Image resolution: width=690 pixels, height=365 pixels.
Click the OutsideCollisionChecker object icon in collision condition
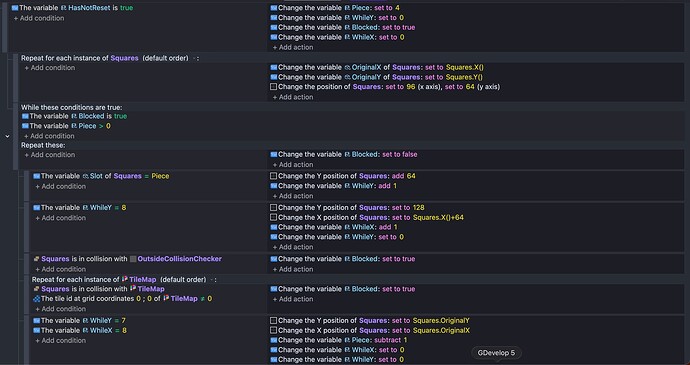133,259
